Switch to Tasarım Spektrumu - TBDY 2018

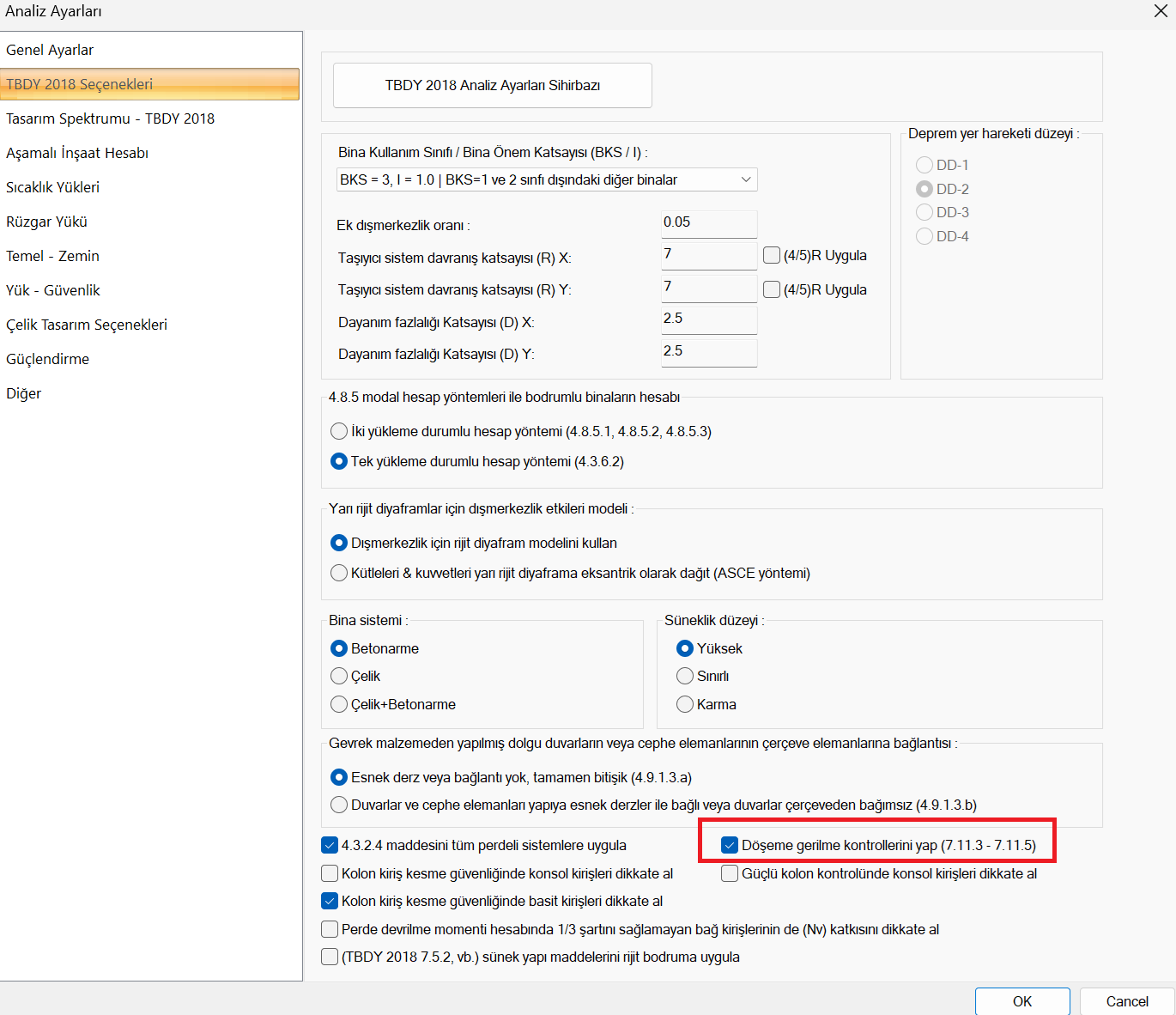(x=110, y=119)
